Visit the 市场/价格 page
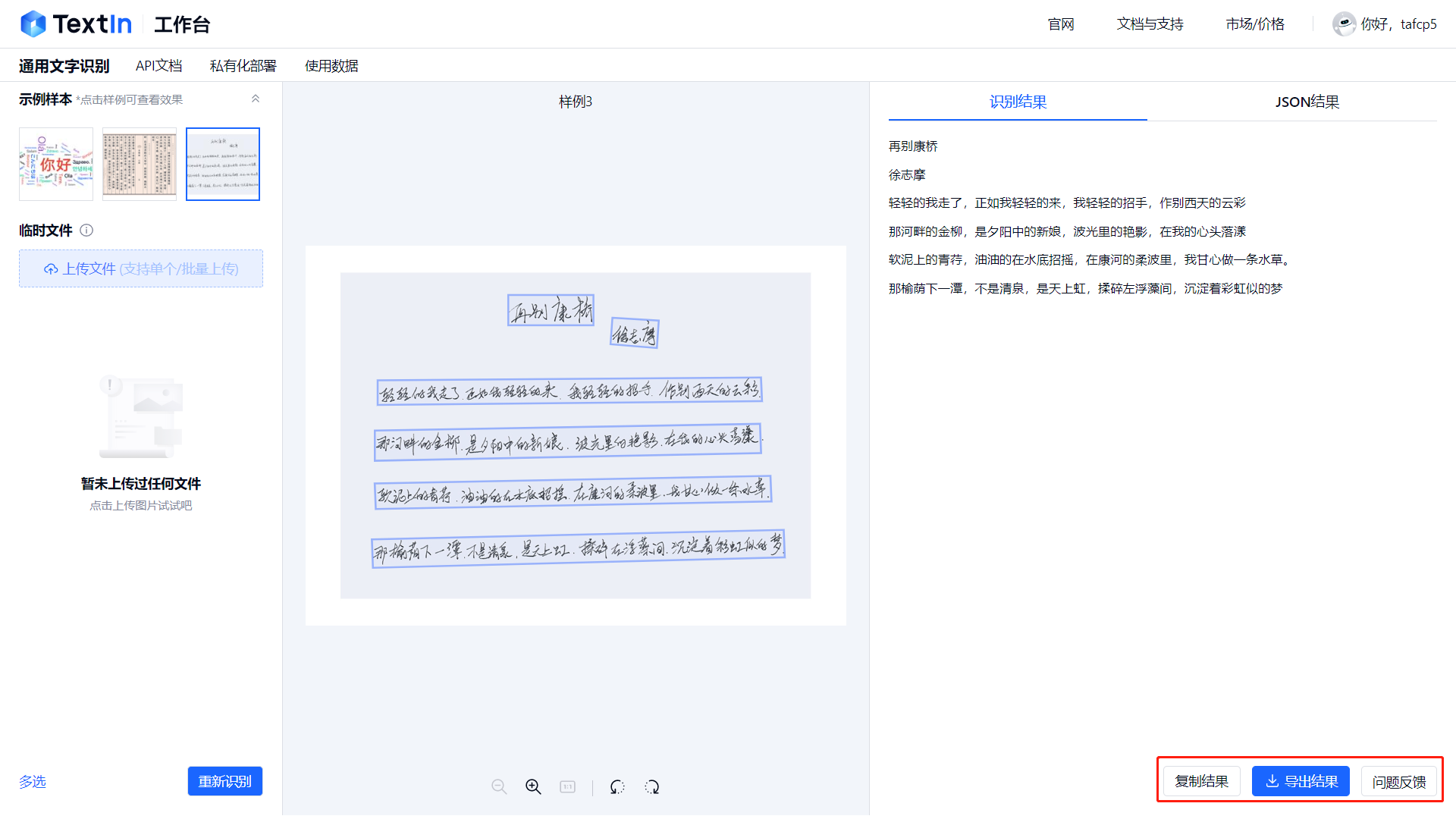Screen dimensions: 1456x819 pos(1255,24)
